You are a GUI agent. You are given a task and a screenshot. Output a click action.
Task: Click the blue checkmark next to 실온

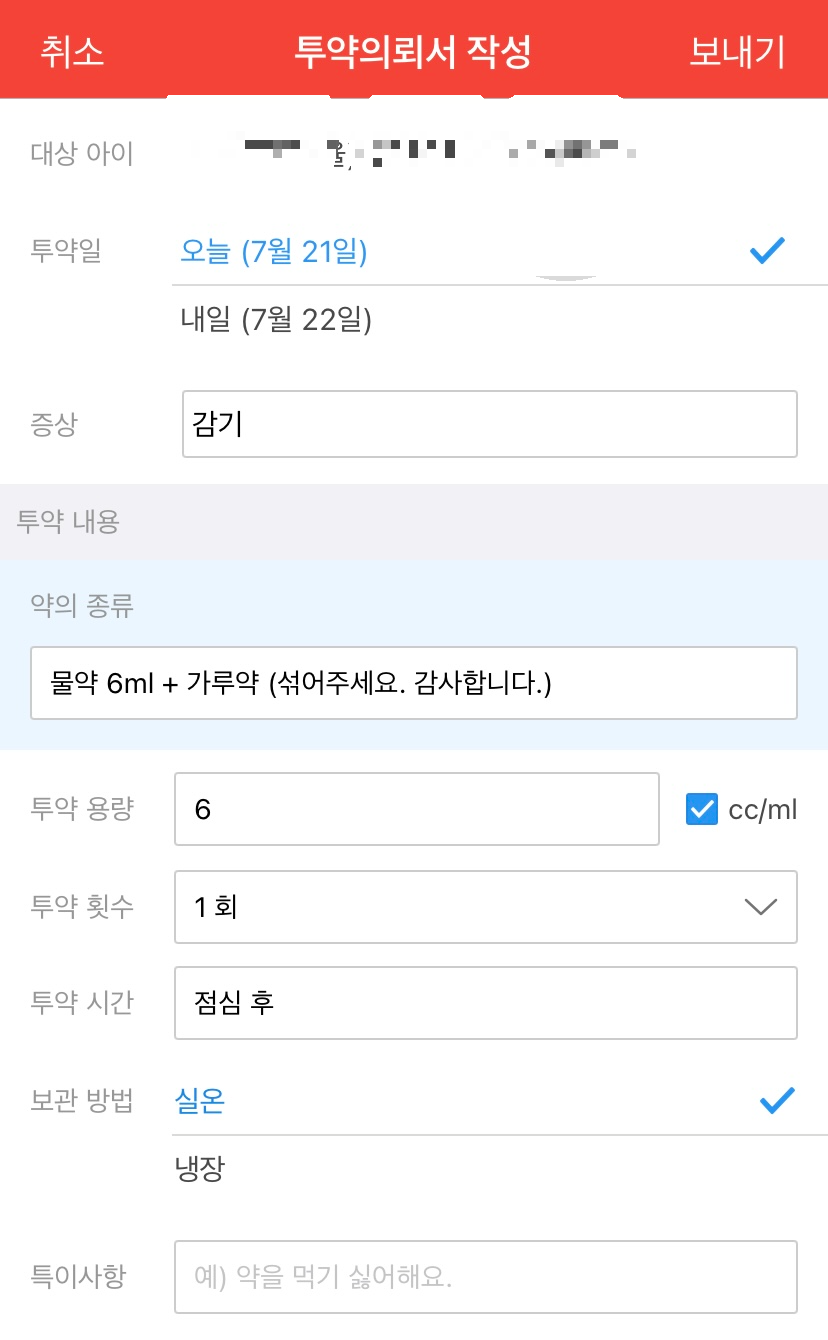(x=775, y=1100)
